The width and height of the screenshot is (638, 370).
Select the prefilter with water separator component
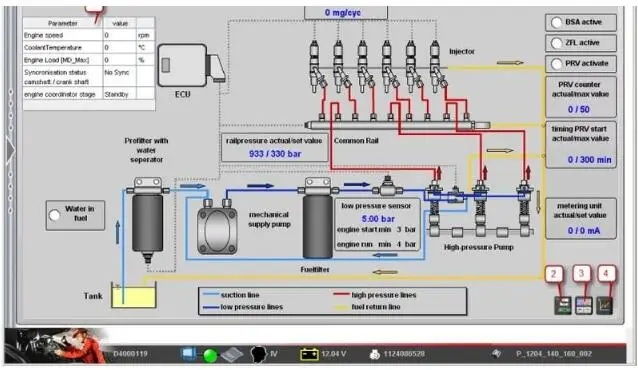[x=147, y=220]
